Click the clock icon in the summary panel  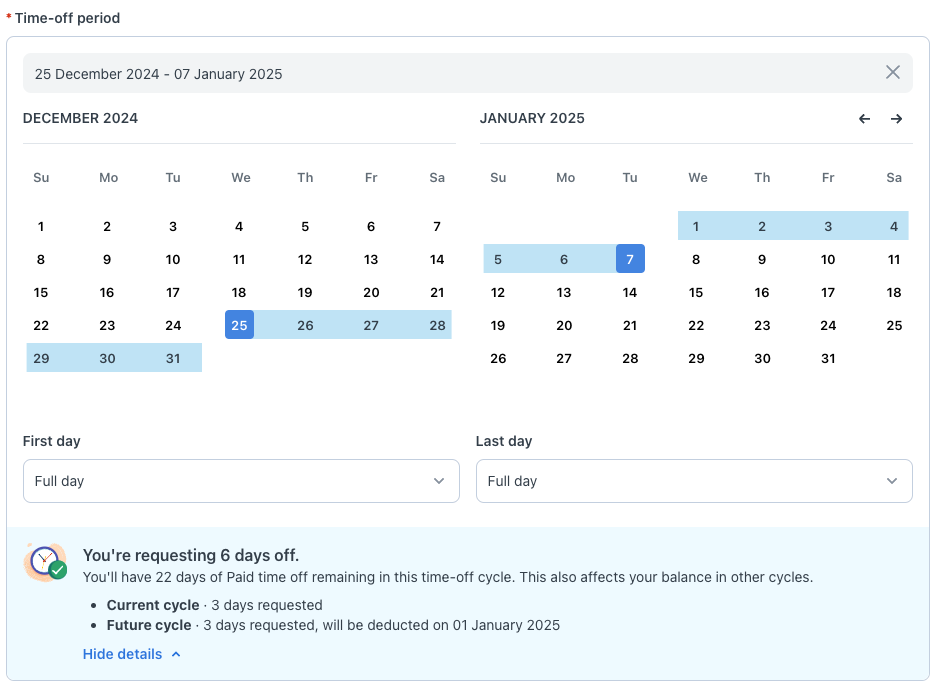point(45,562)
